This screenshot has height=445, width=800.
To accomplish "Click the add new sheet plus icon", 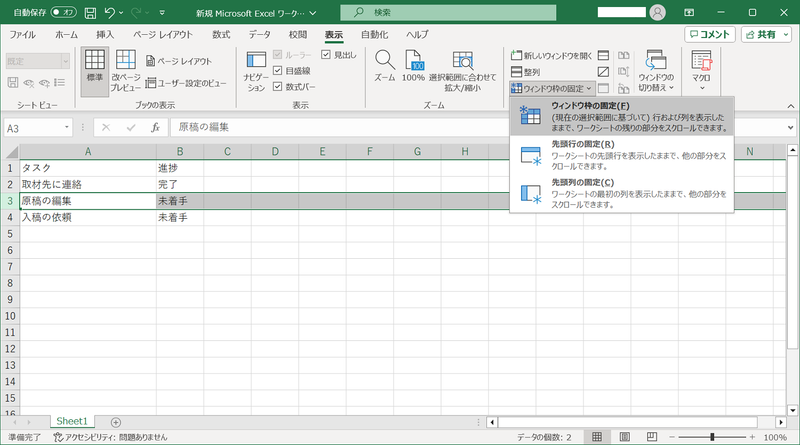I will [116, 422].
